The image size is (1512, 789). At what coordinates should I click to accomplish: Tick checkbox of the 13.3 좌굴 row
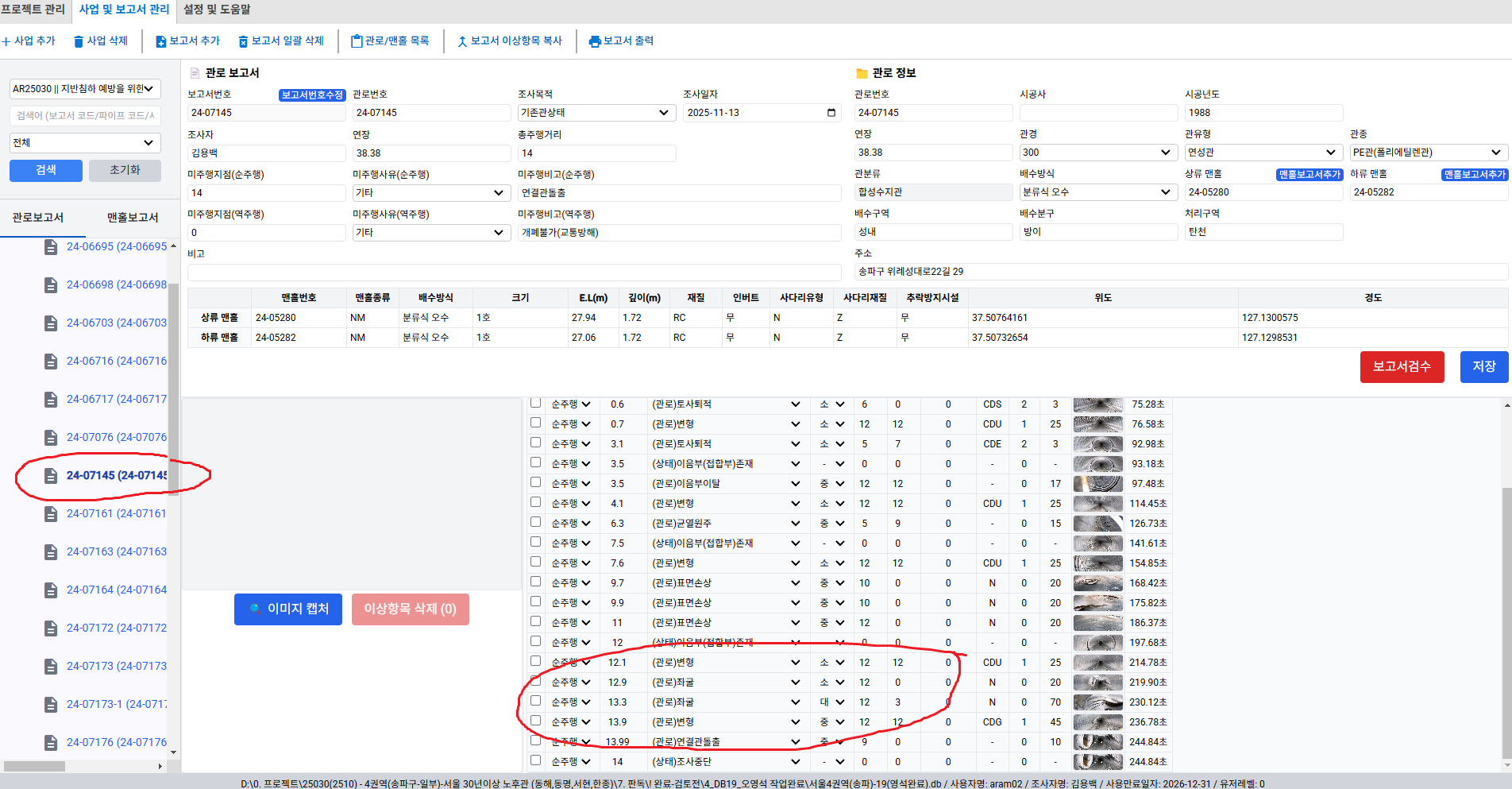tap(536, 701)
